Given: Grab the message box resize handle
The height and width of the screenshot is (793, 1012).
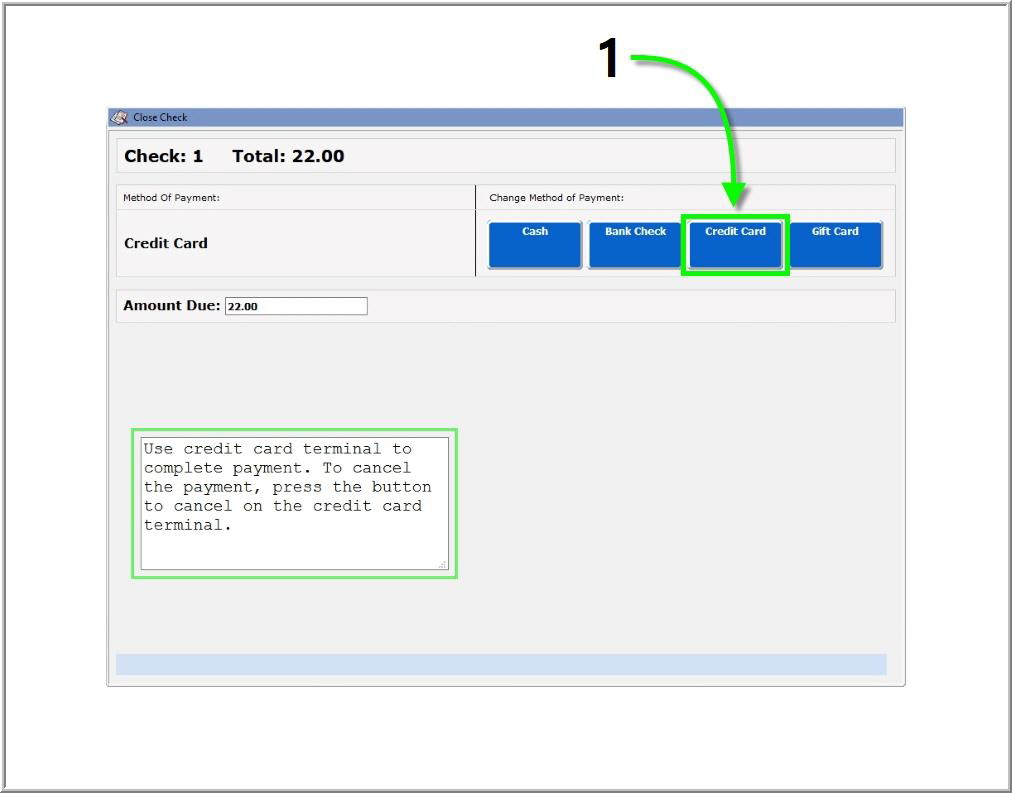Looking at the screenshot, I should pos(443,565).
